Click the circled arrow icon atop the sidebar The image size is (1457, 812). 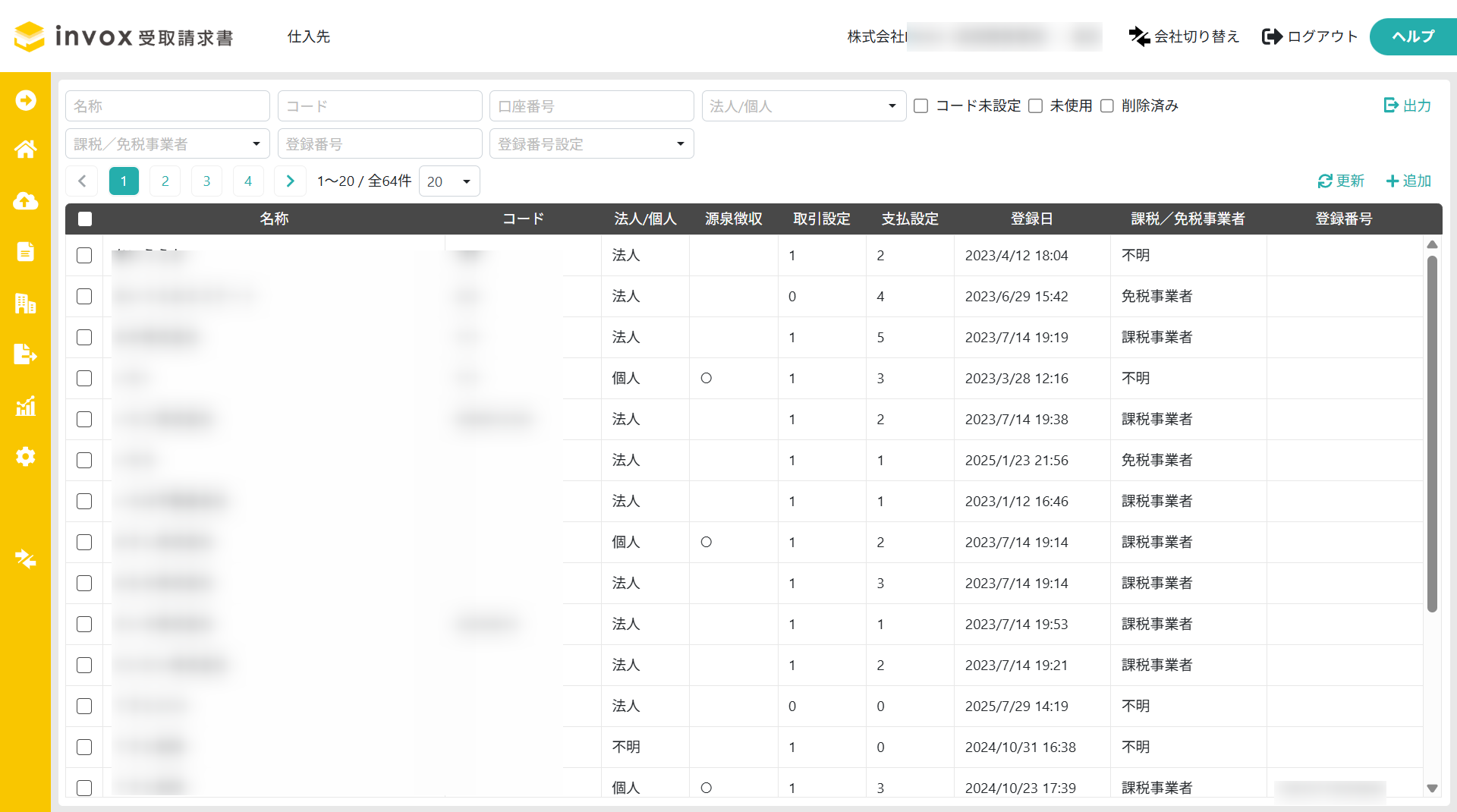(x=25, y=100)
